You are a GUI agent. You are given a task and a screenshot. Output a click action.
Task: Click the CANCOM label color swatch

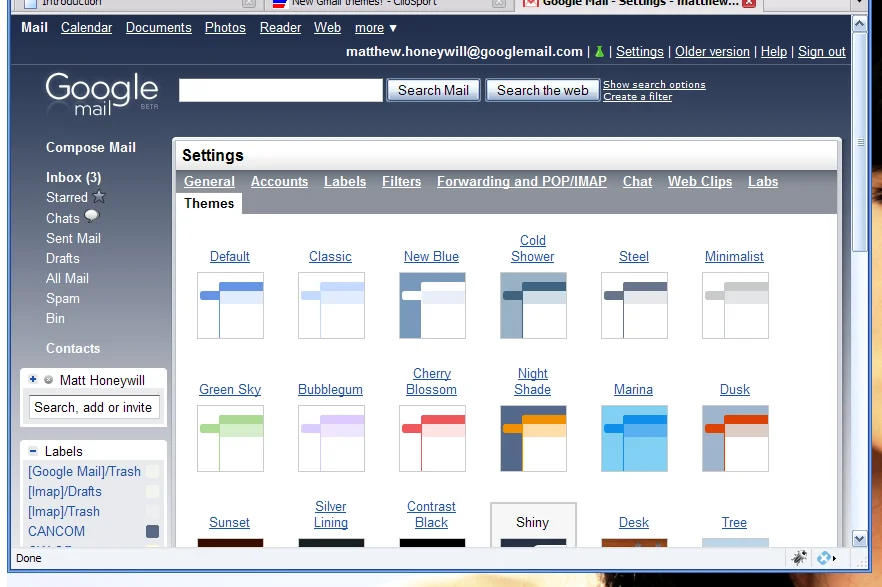(x=152, y=531)
